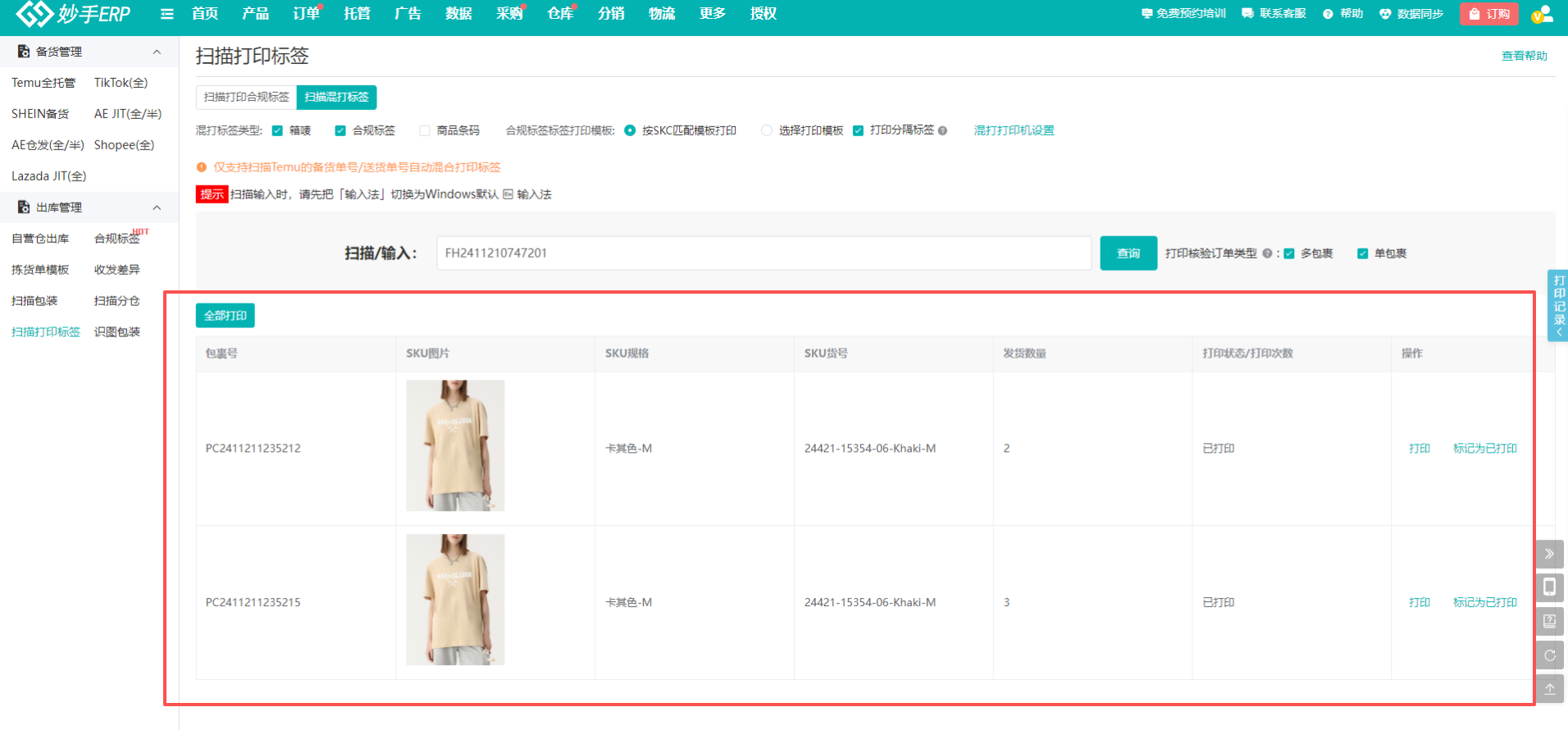This screenshot has width=1568, height=730.
Task: Click the 扫描/输入 text field
Action: click(763, 253)
